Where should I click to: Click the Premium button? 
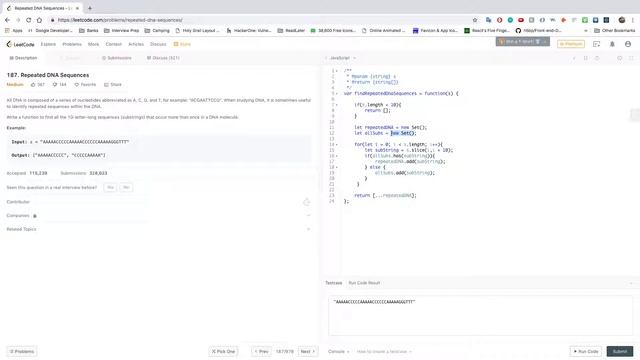click(x=571, y=44)
